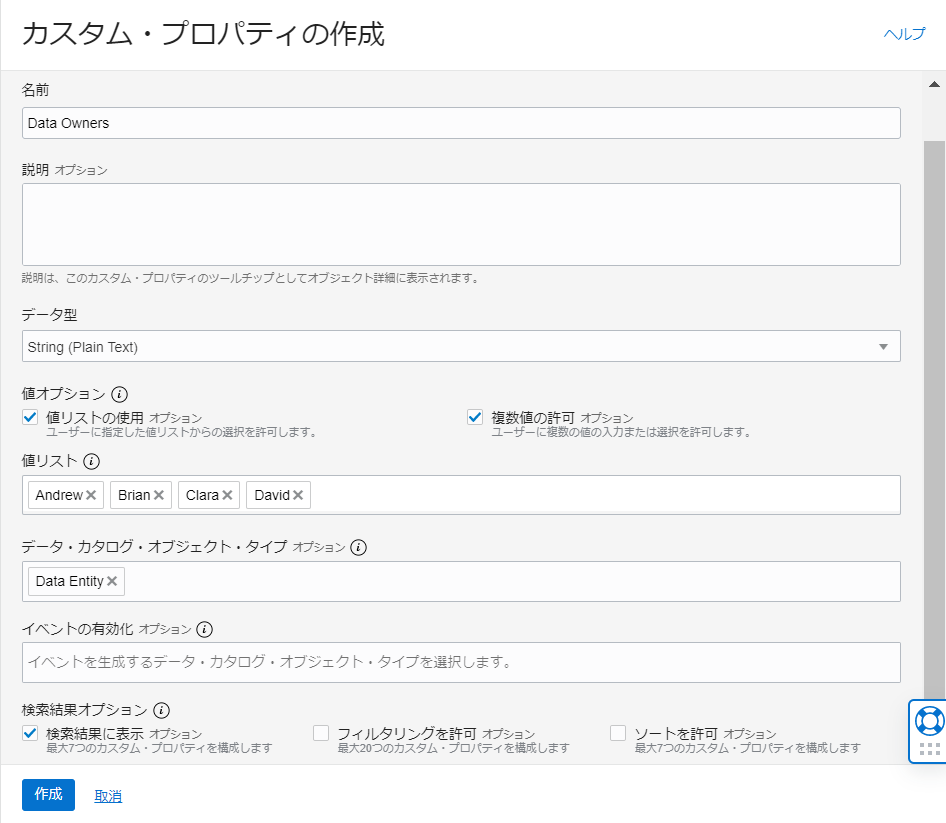
Task: Click the info icon beside 検索結果オプション
Action: 161,710
